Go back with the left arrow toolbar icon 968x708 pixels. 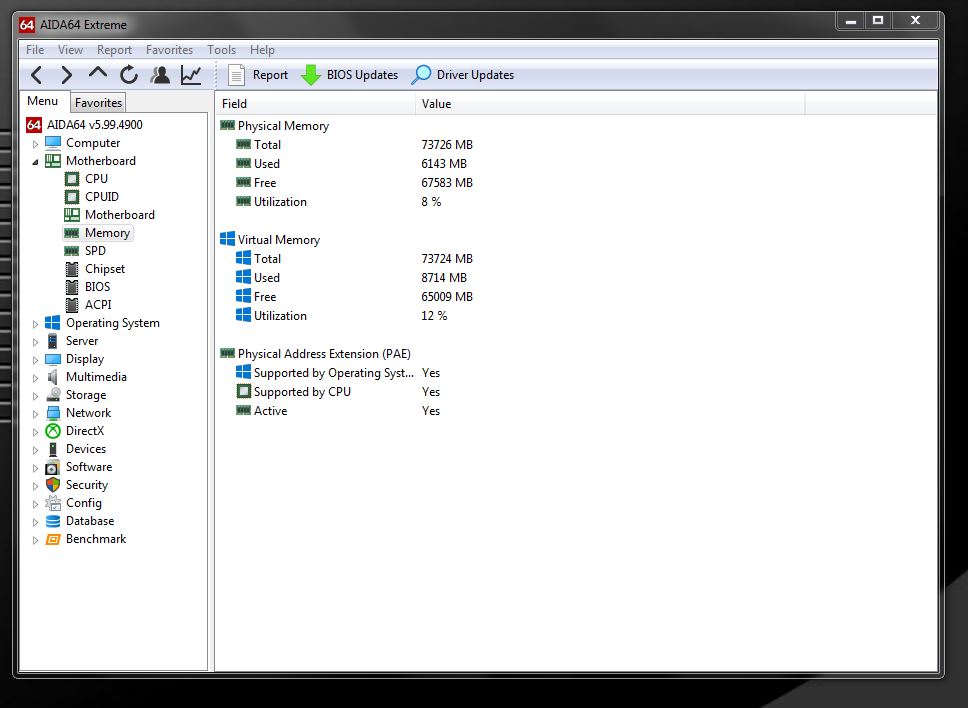[36, 75]
